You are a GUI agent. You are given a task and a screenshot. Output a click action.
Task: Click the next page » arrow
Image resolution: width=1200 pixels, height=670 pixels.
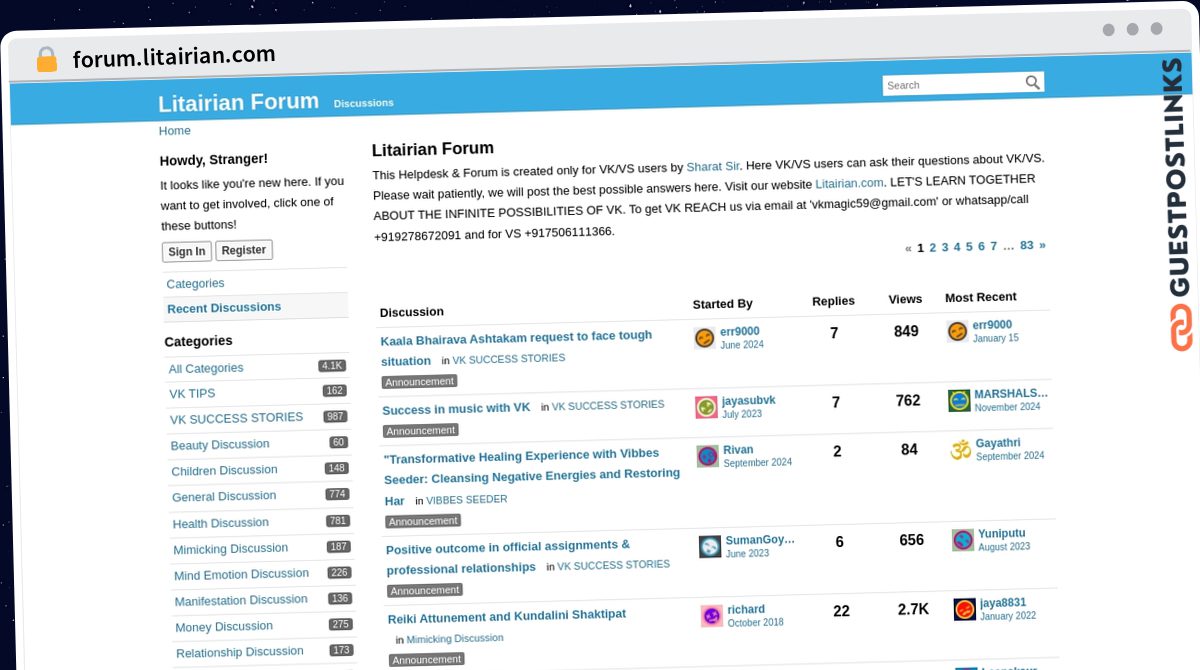[1042, 245]
